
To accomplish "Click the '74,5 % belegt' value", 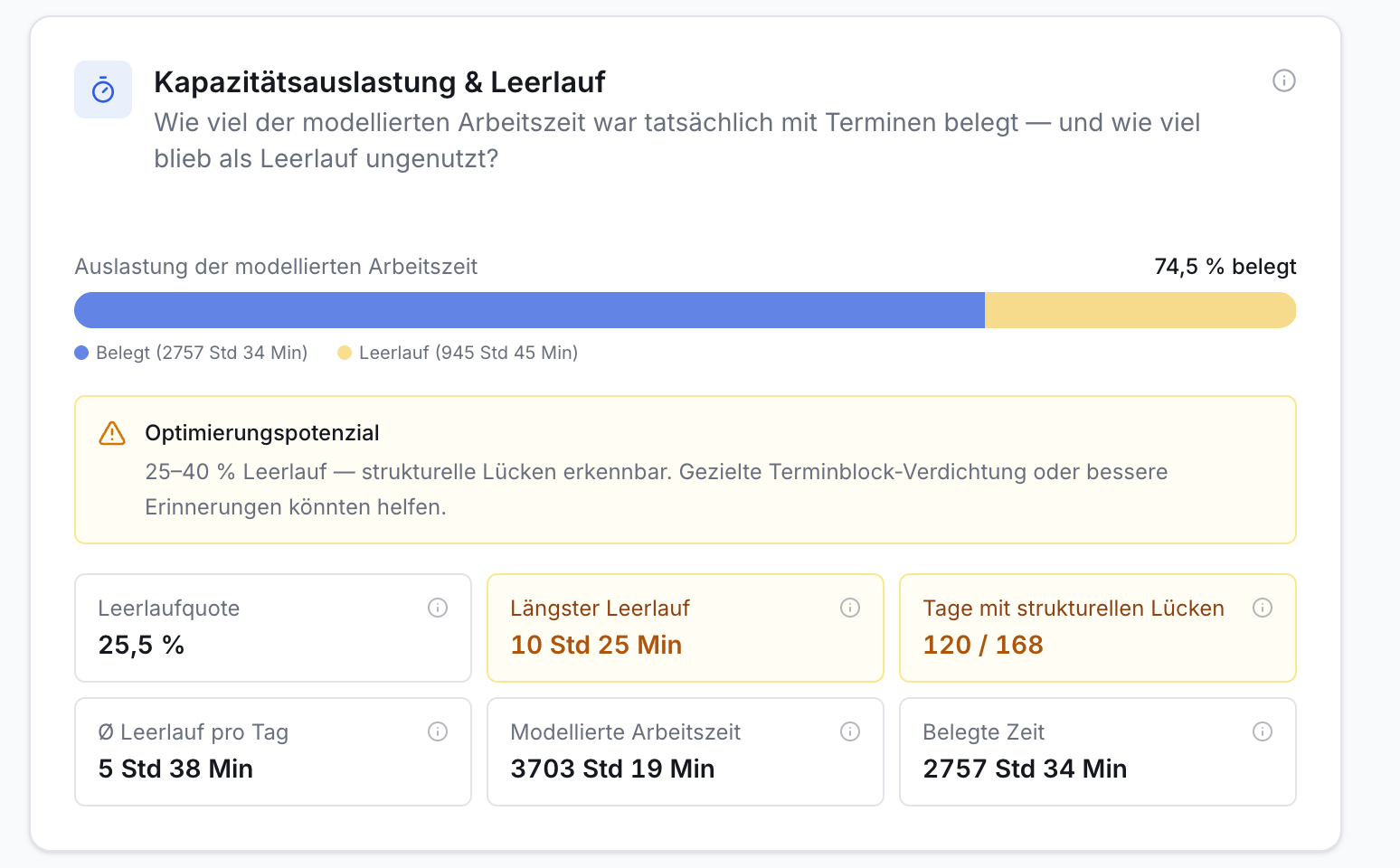I will point(1225,267).
